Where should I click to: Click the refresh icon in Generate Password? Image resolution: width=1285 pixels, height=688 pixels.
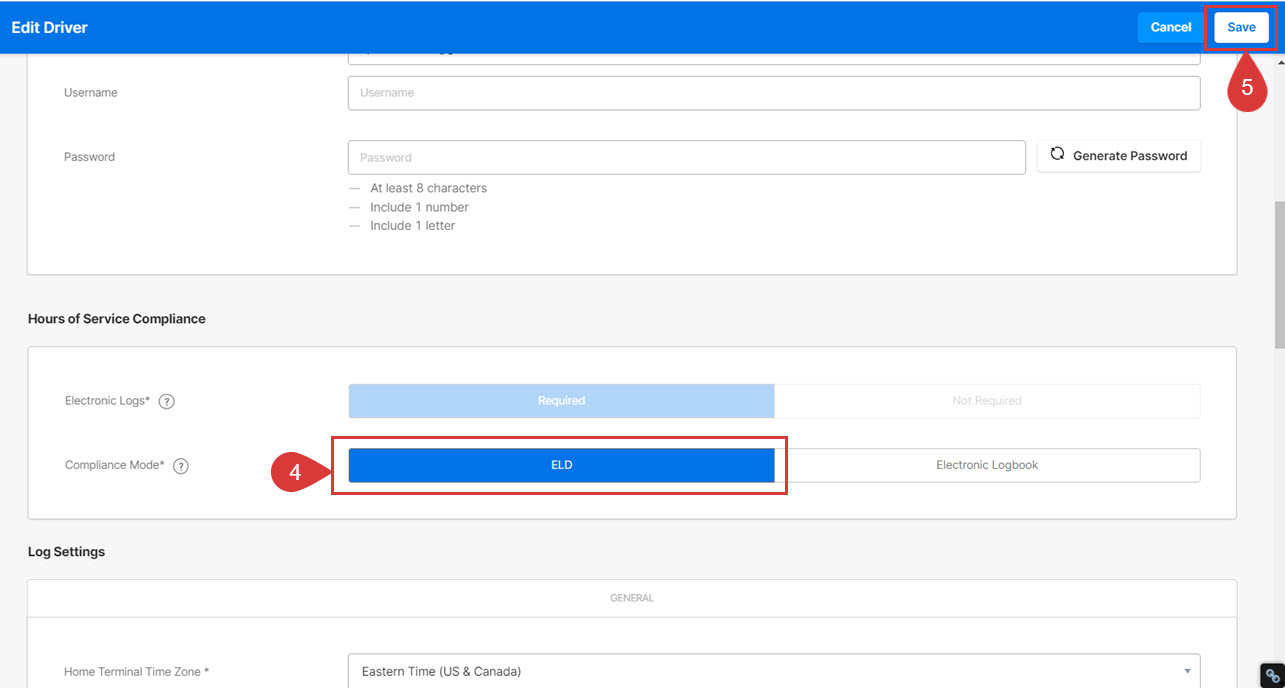point(1057,155)
